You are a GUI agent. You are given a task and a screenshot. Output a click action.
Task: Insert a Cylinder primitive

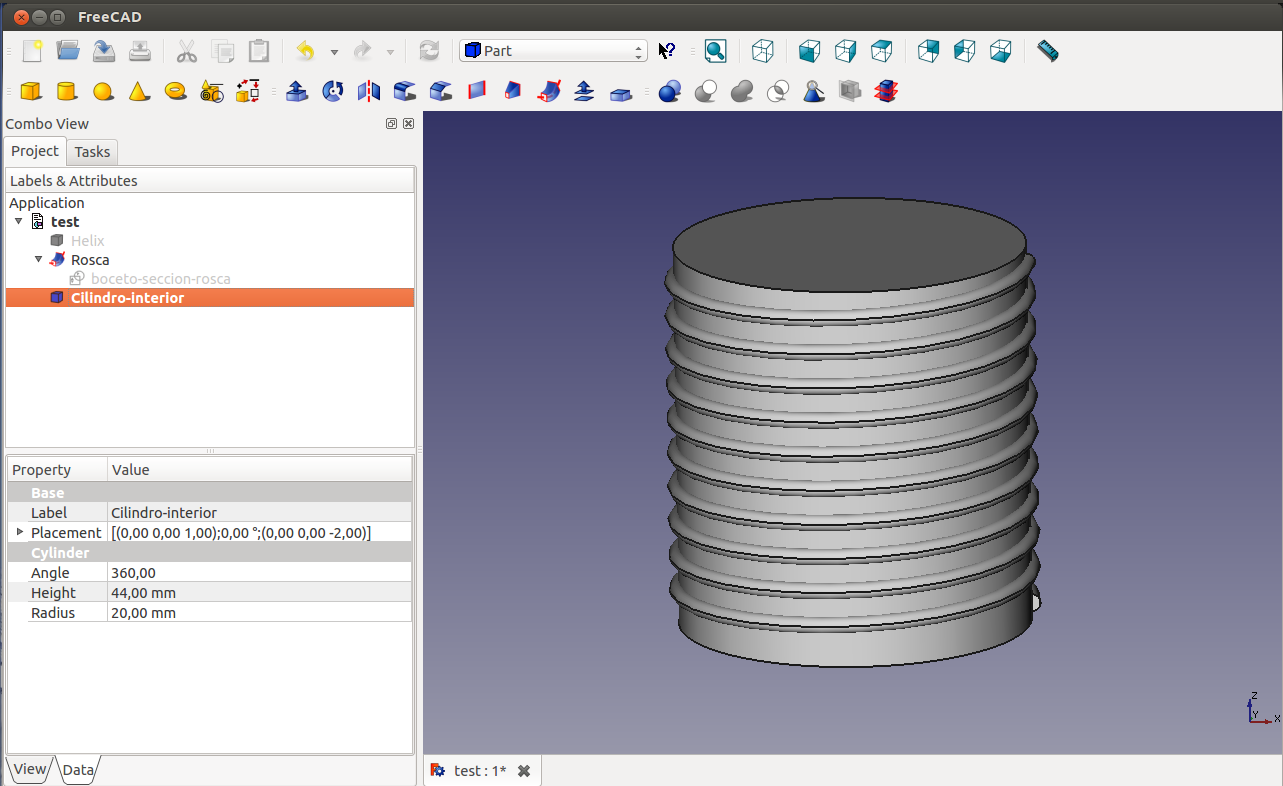67,92
